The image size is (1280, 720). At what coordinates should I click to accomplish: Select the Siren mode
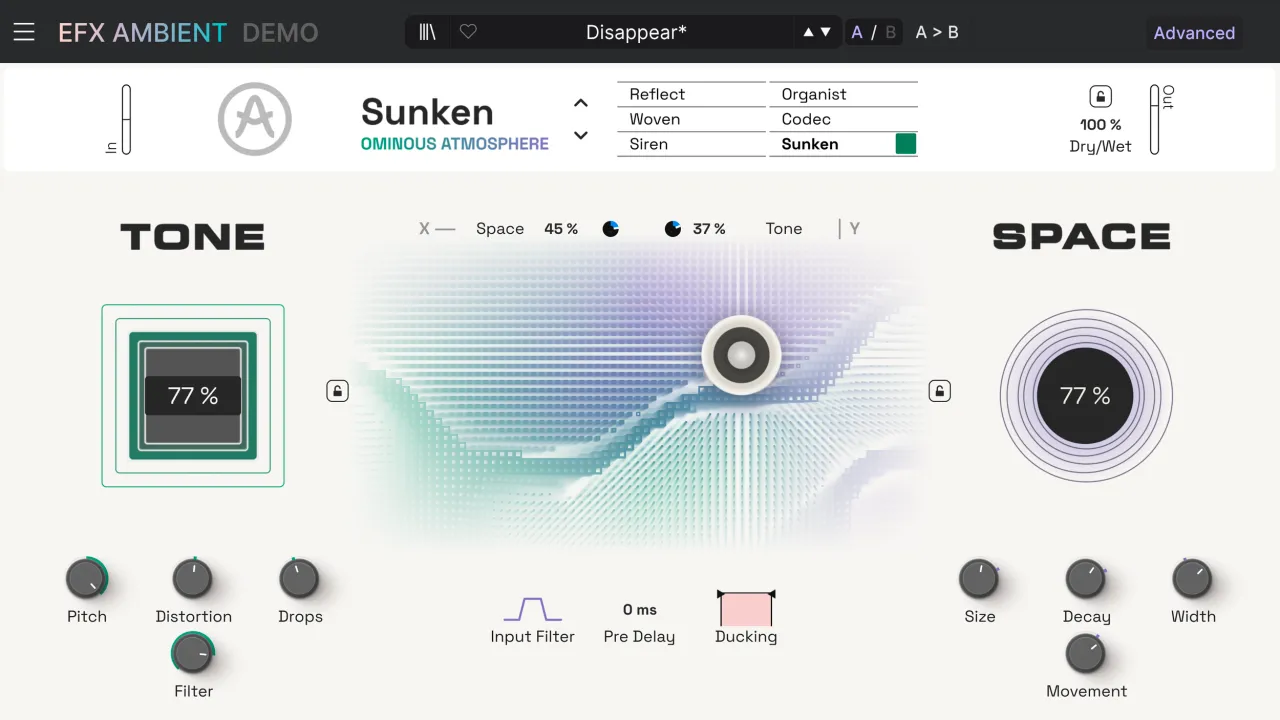coord(691,144)
